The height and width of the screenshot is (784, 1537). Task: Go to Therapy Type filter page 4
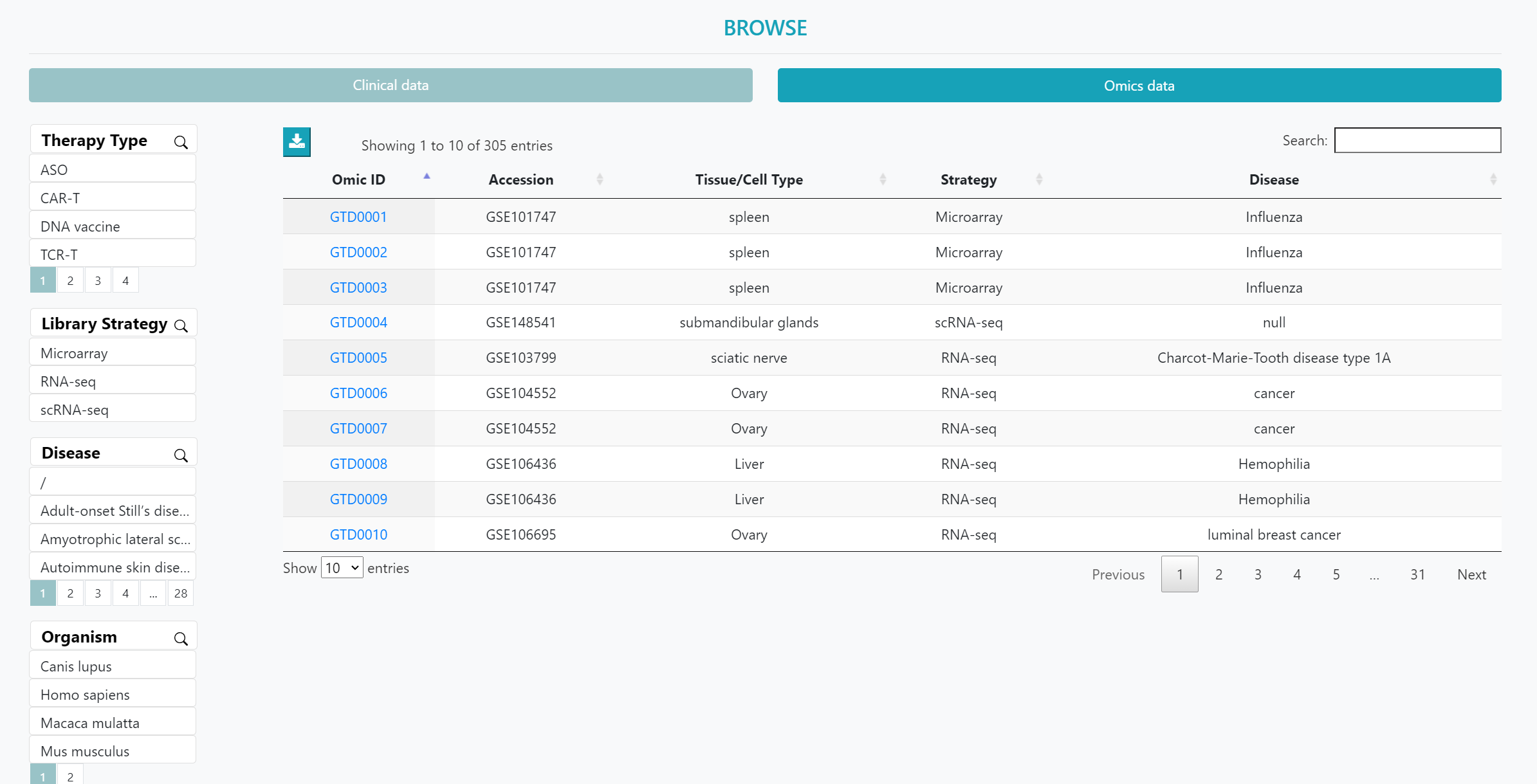click(125, 280)
